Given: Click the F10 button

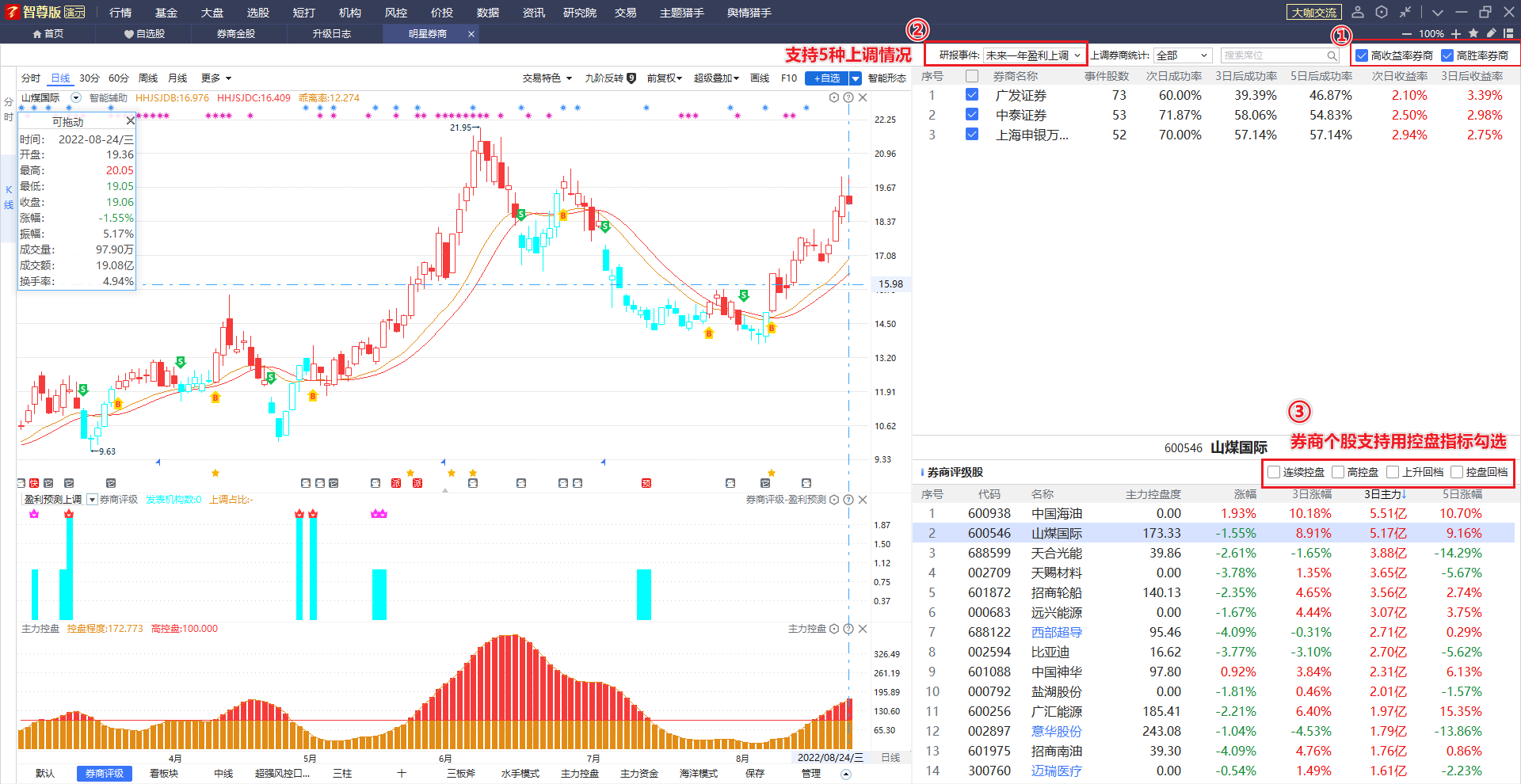Looking at the screenshot, I should [x=789, y=78].
